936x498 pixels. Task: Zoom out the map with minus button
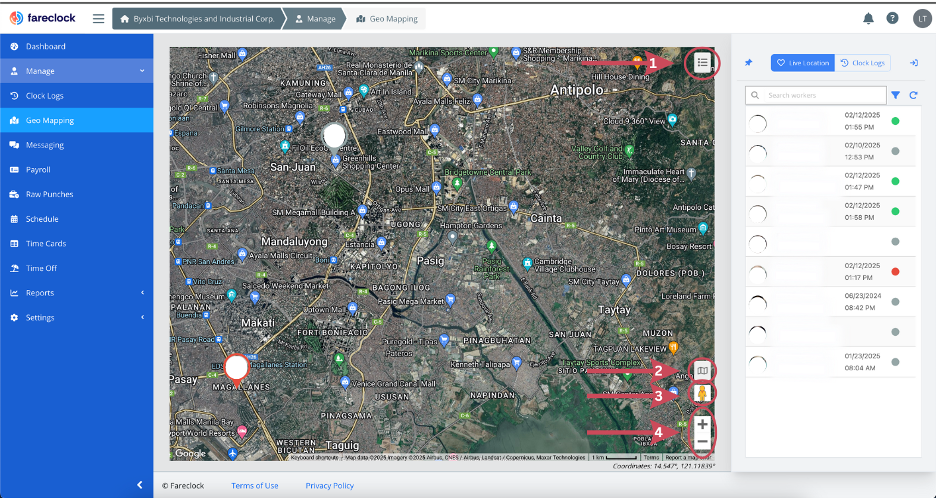point(703,442)
